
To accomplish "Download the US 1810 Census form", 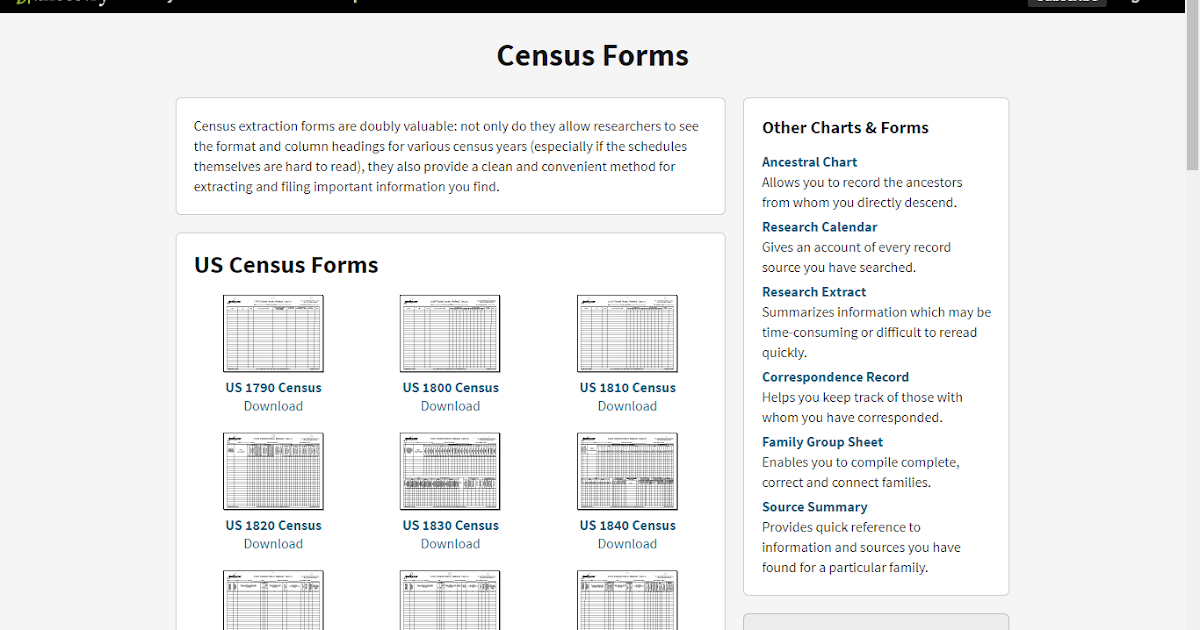I will 627,405.
